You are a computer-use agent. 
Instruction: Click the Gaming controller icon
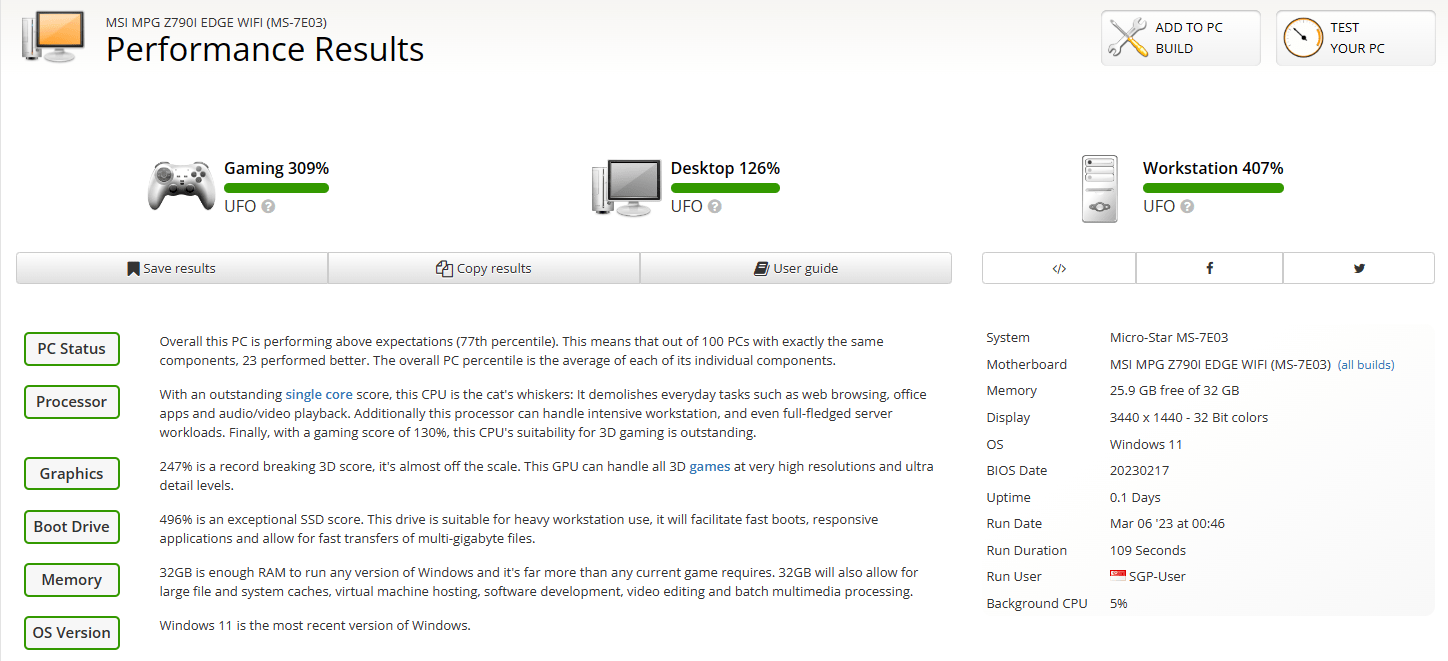pyautogui.click(x=181, y=186)
